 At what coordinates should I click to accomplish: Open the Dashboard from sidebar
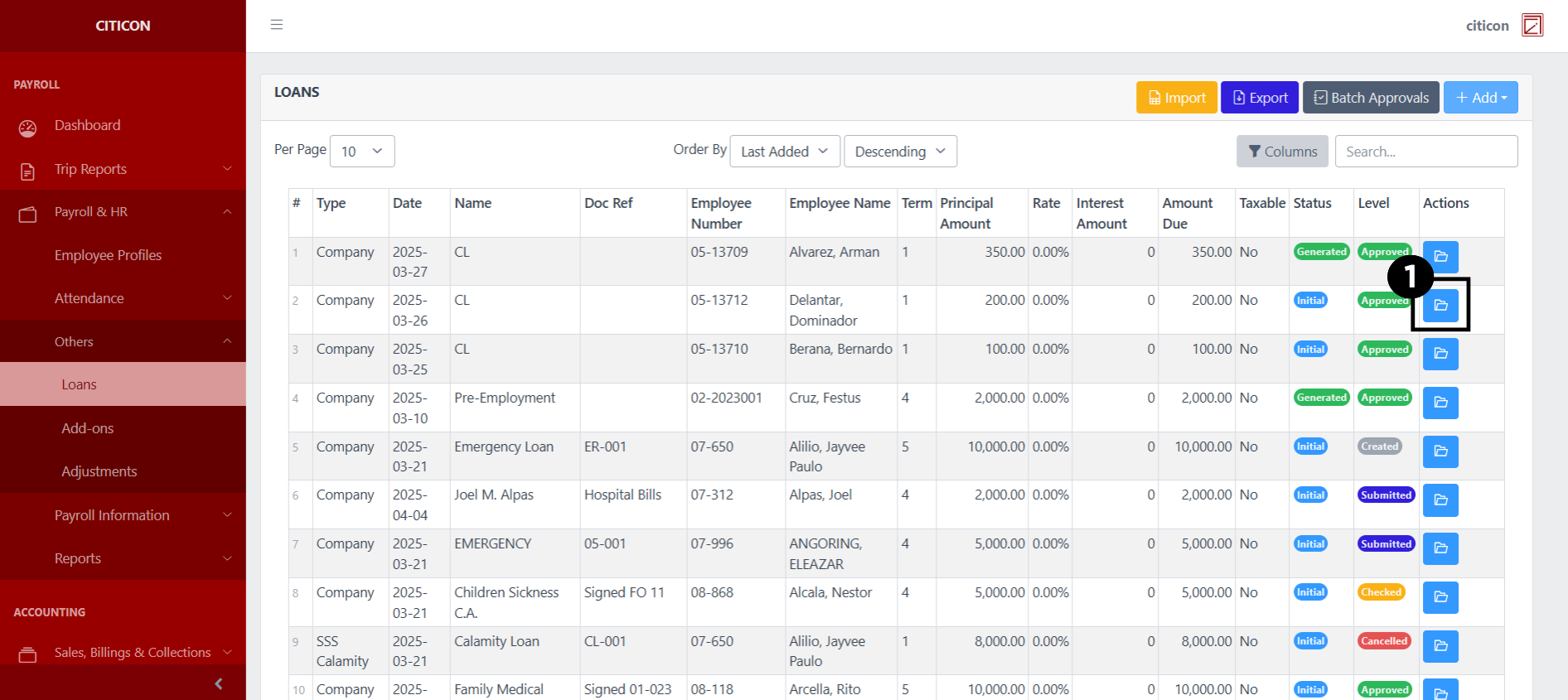pos(87,125)
